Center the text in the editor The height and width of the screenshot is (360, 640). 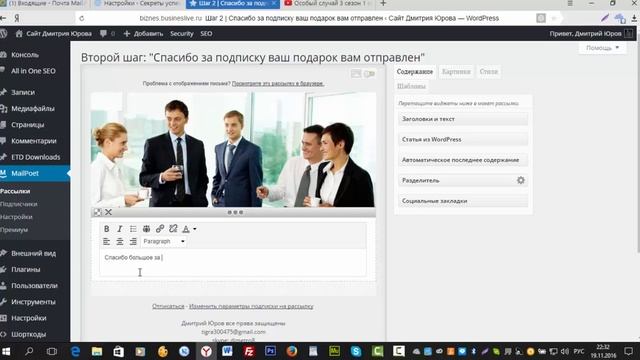(x=120, y=242)
